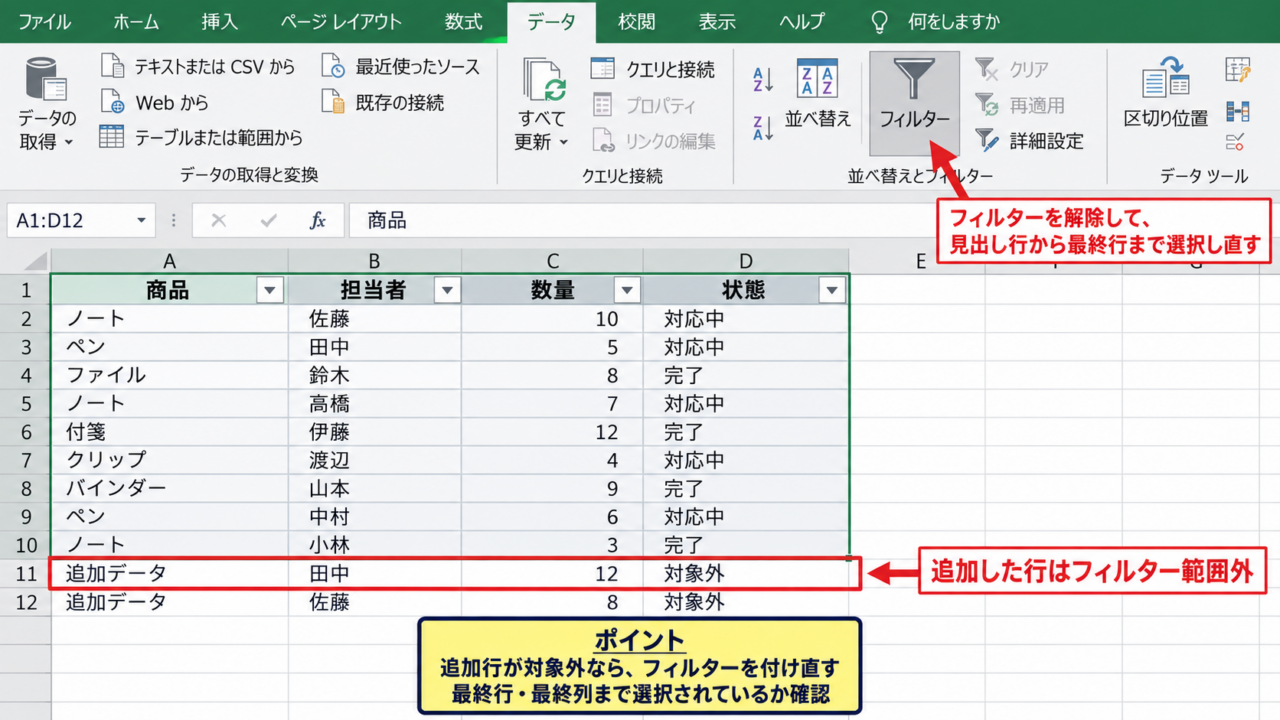Screen dimensions: 1280x720
Task: Click リンクの編集
Action: pyautogui.click(x=653, y=141)
